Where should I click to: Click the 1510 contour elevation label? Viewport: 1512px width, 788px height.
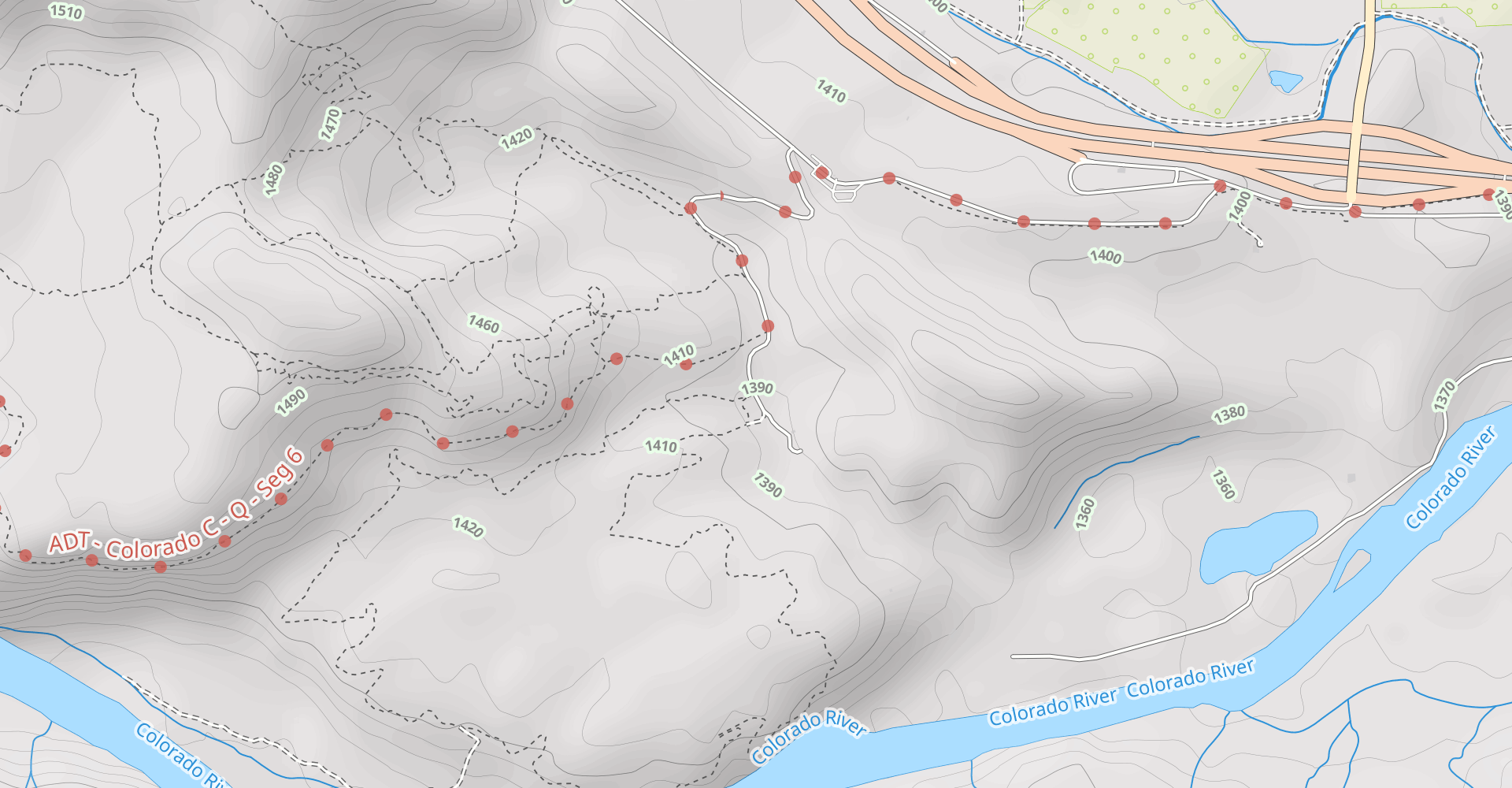pyautogui.click(x=66, y=11)
